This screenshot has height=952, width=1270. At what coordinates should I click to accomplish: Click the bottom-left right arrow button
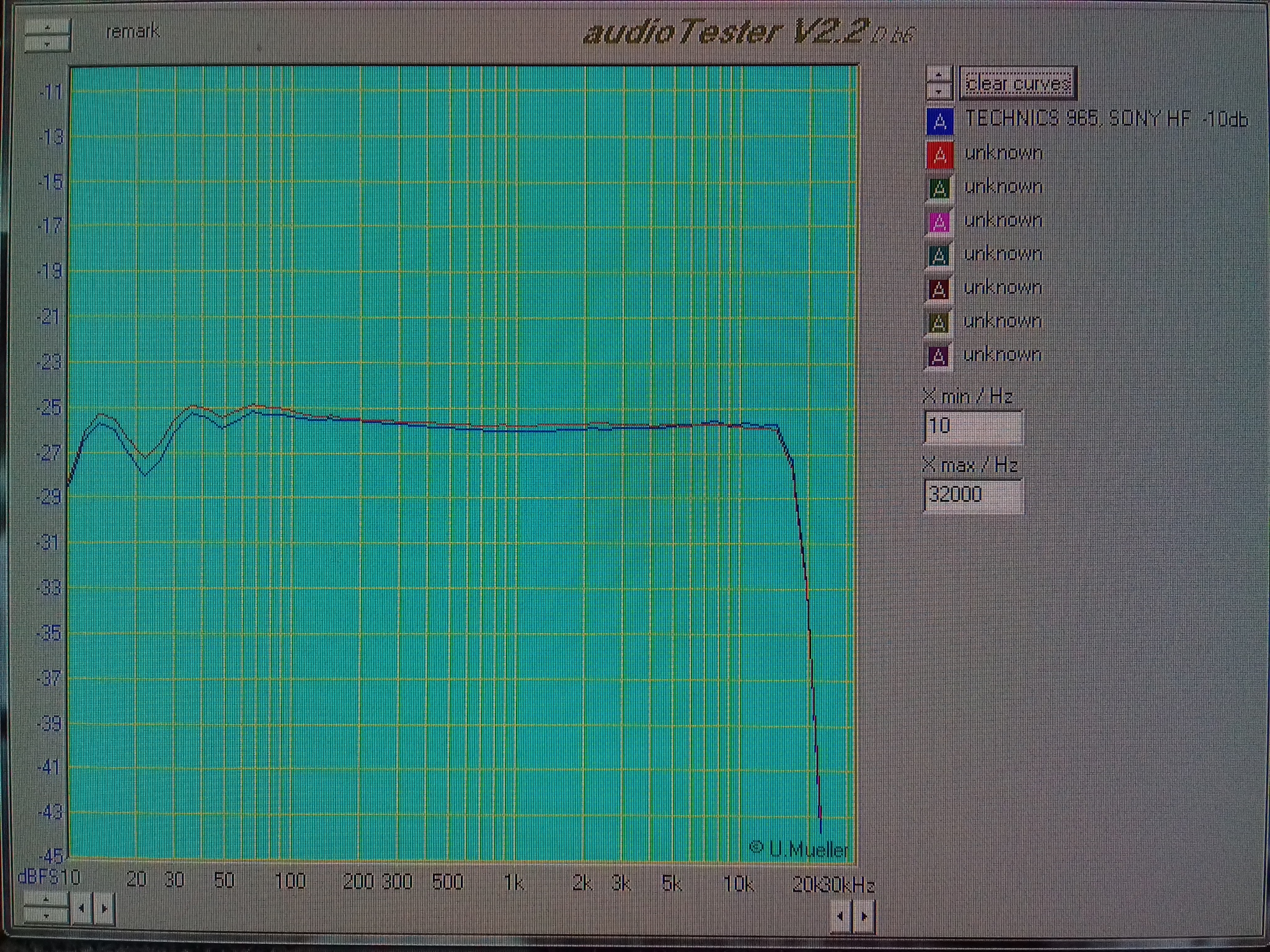[104, 909]
